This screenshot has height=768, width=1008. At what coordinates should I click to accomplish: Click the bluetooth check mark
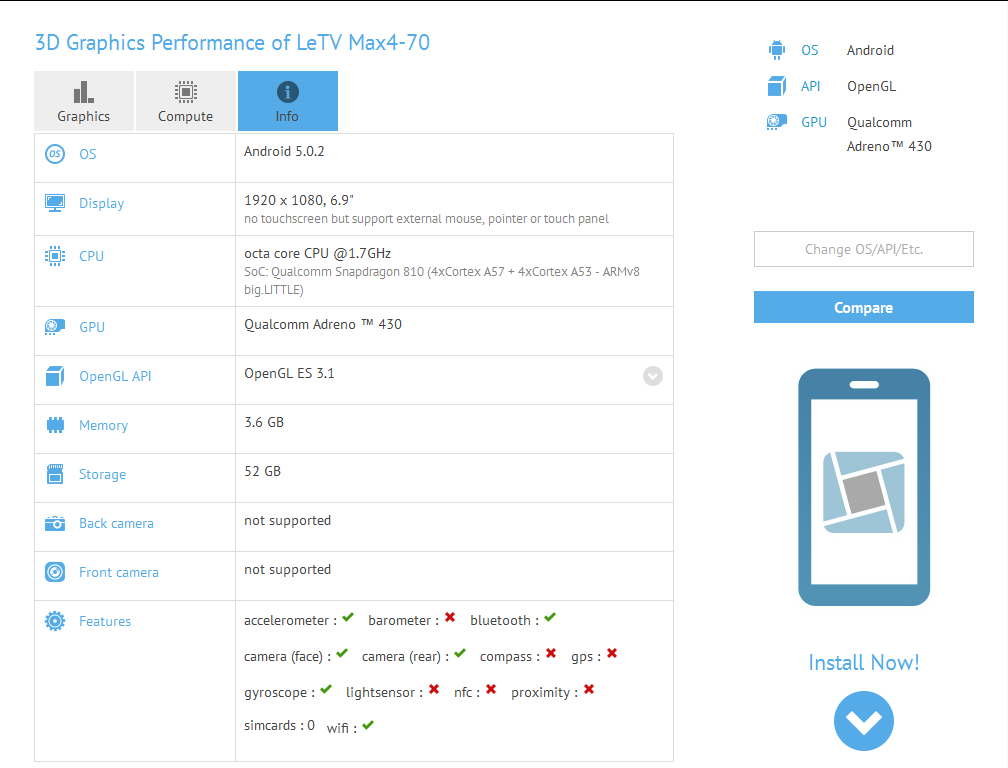[x=550, y=618]
